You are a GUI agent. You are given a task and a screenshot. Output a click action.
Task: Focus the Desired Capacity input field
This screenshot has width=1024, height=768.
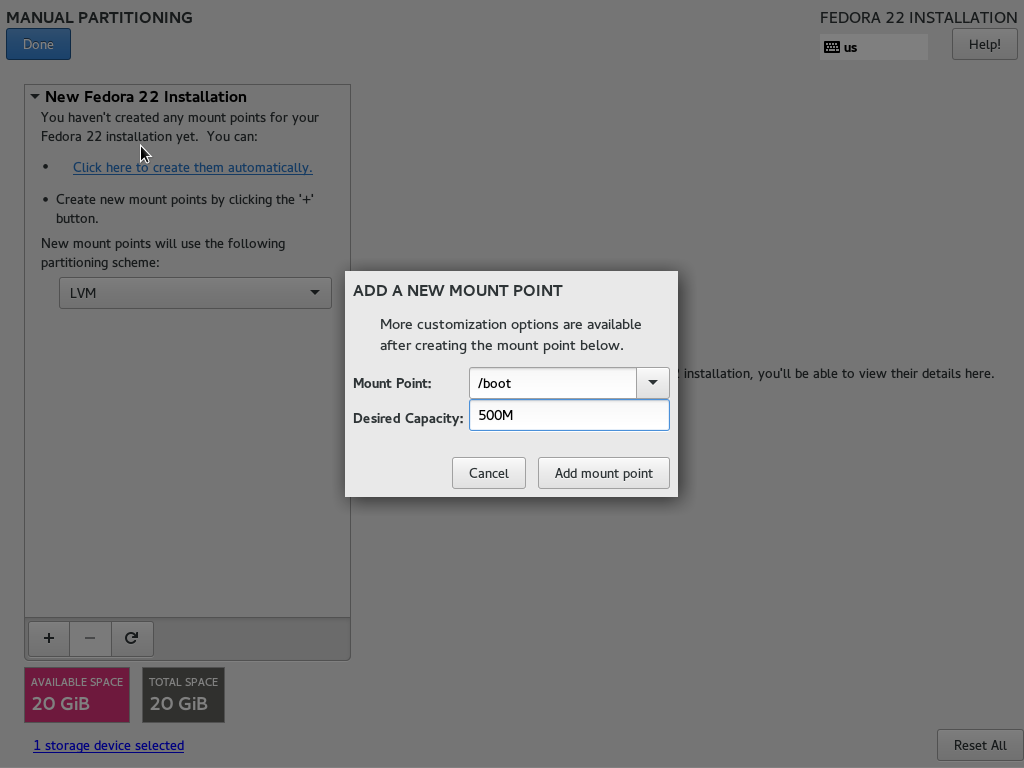point(568,416)
